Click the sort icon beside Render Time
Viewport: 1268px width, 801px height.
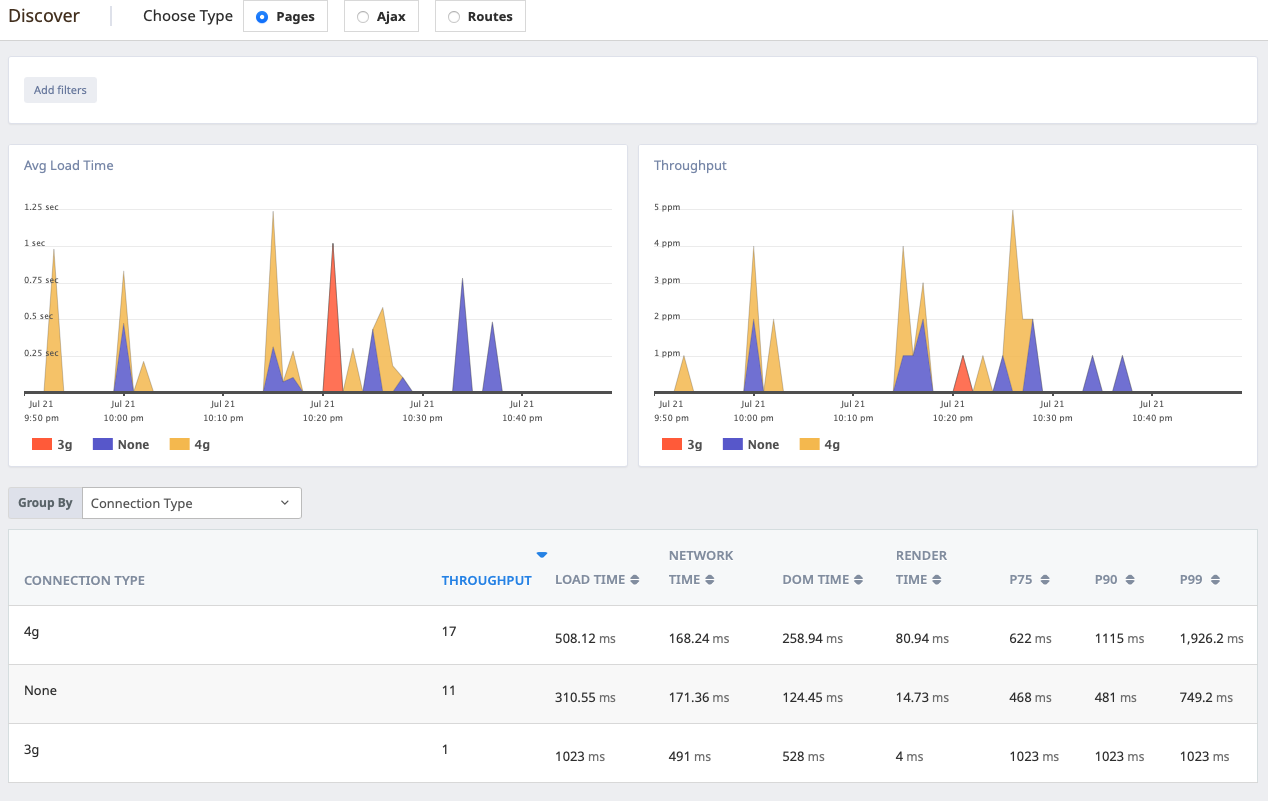click(937, 580)
